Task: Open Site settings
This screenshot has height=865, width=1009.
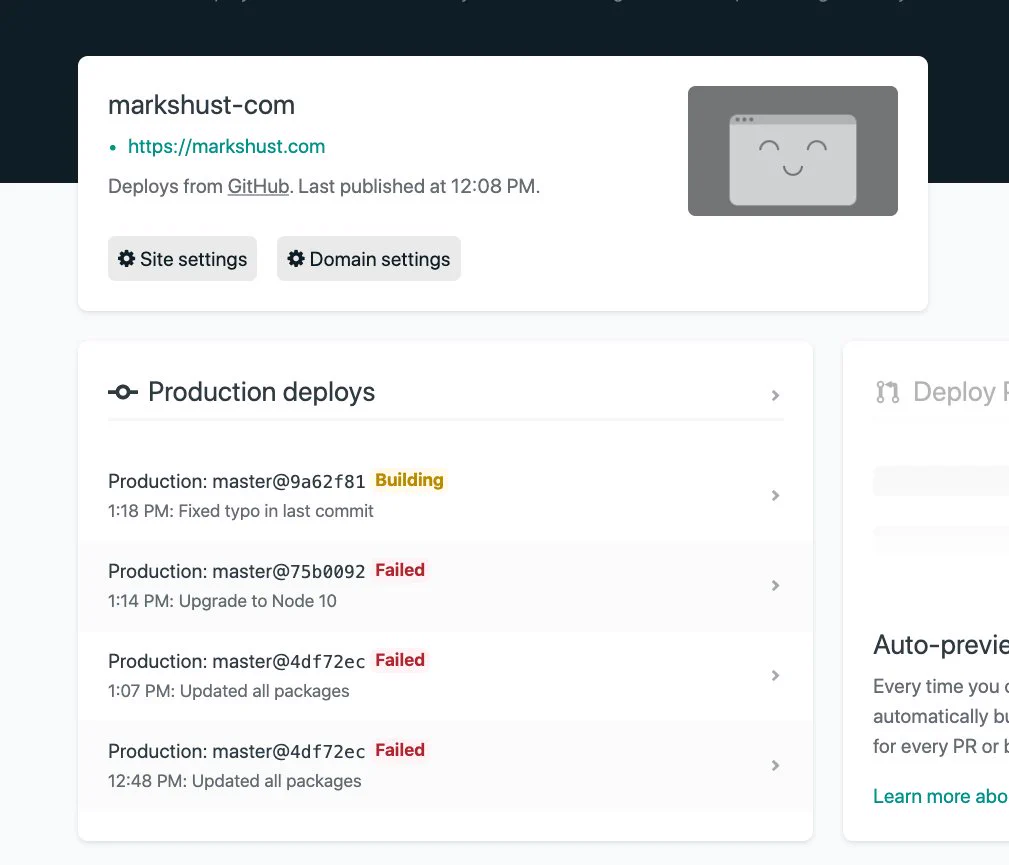Action: [182, 259]
